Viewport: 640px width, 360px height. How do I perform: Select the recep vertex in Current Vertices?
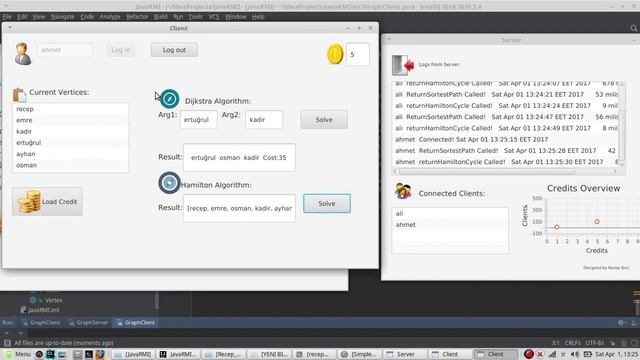(x=71, y=109)
